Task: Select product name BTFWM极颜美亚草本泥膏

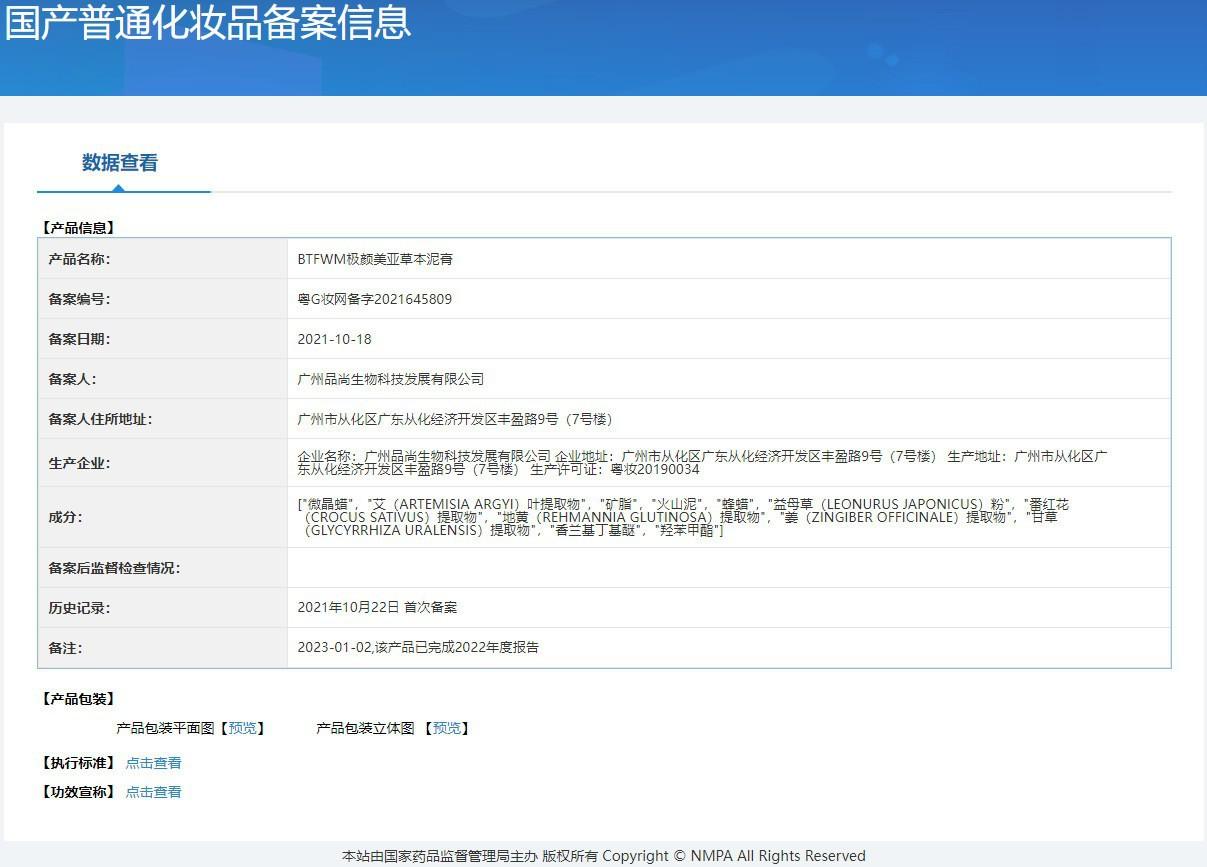Action: point(375,259)
